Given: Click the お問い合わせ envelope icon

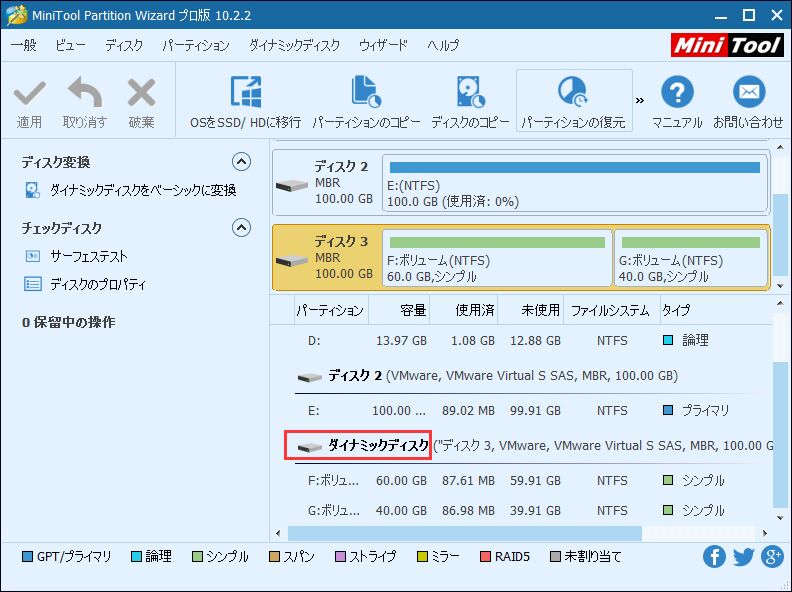Looking at the screenshot, I should (x=748, y=93).
